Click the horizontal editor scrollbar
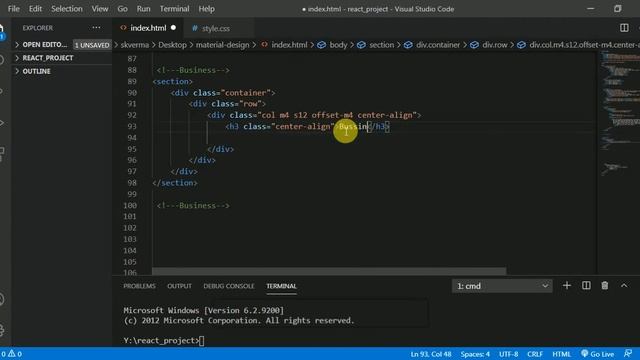 (329, 271)
